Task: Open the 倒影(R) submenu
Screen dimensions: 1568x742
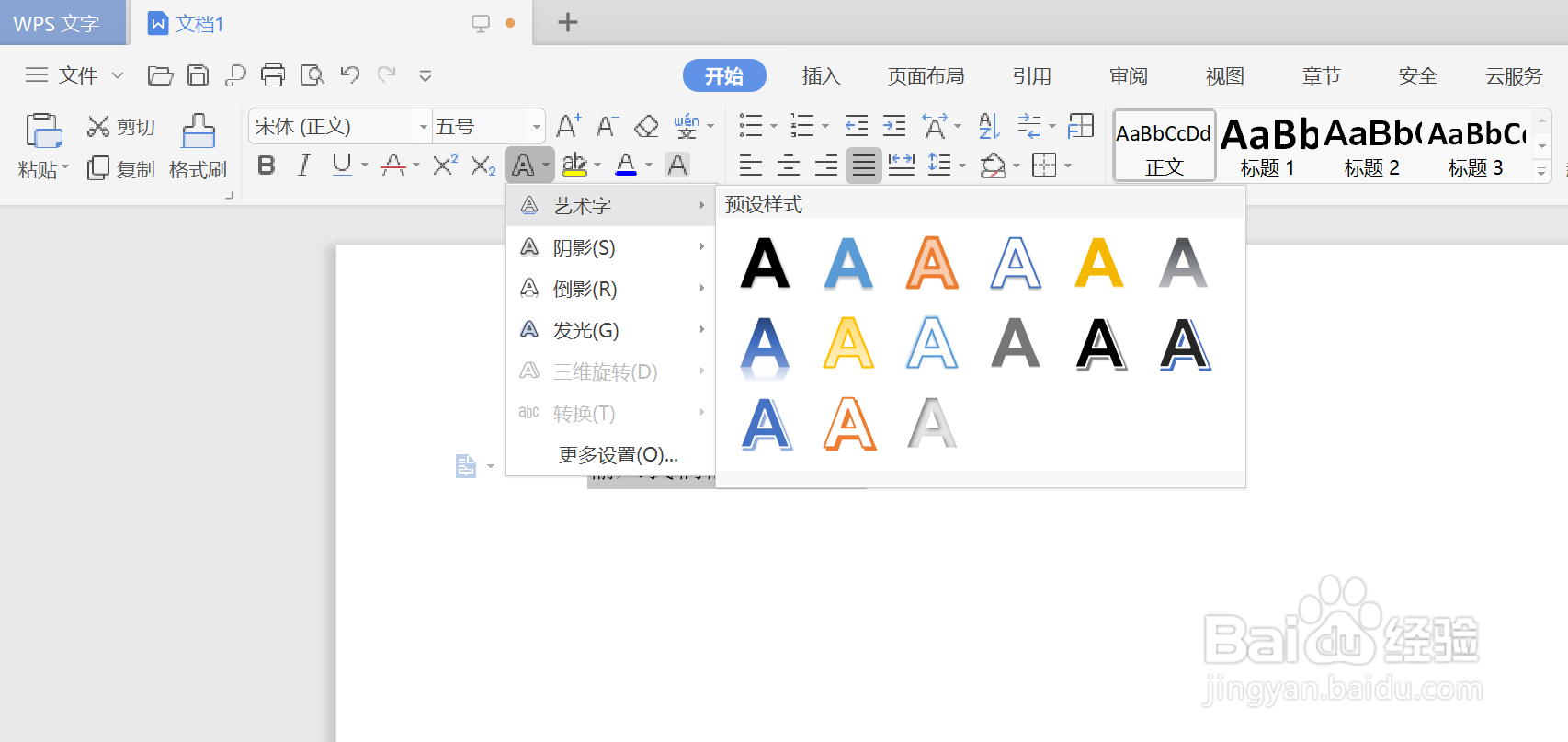Action: click(x=610, y=289)
